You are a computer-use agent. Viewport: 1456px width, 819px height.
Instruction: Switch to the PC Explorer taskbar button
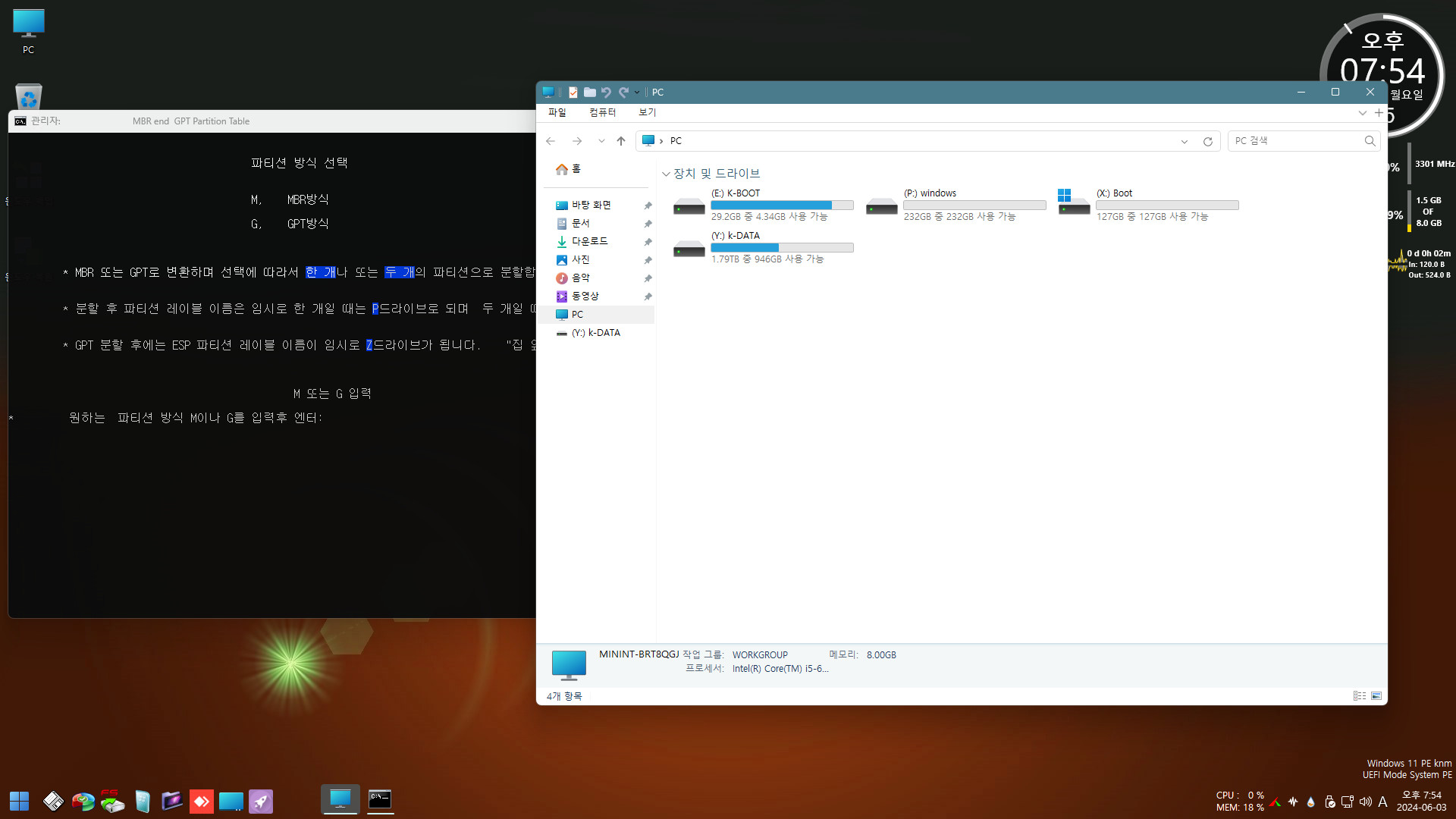(340, 799)
